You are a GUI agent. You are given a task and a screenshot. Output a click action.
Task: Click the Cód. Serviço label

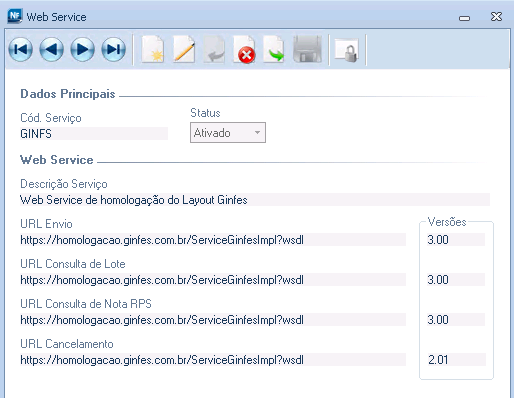pos(51,118)
